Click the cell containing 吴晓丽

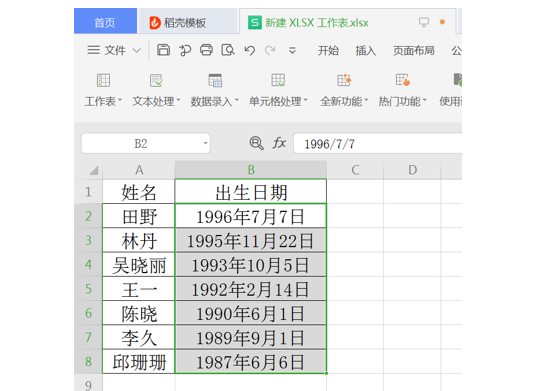tap(139, 264)
